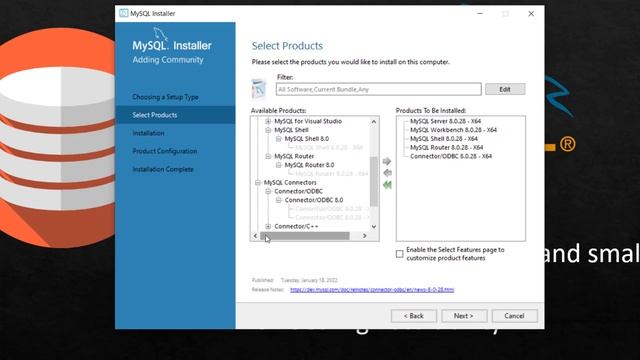Click the add product right arrow icon
The image size is (640, 360).
(x=387, y=161)
